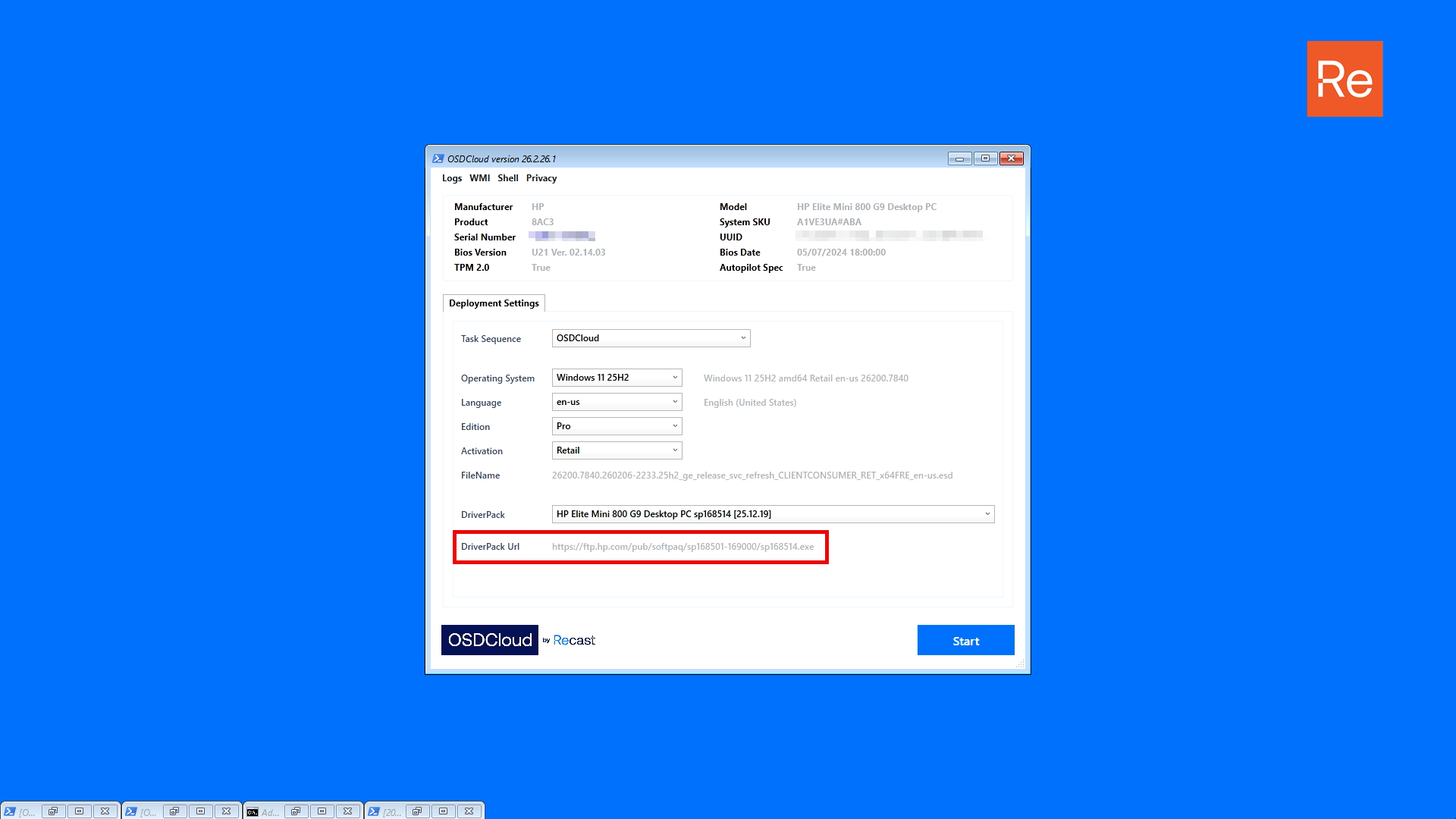Open the Task Sequence dropdown
The image size is (1456, 819).
651,338
